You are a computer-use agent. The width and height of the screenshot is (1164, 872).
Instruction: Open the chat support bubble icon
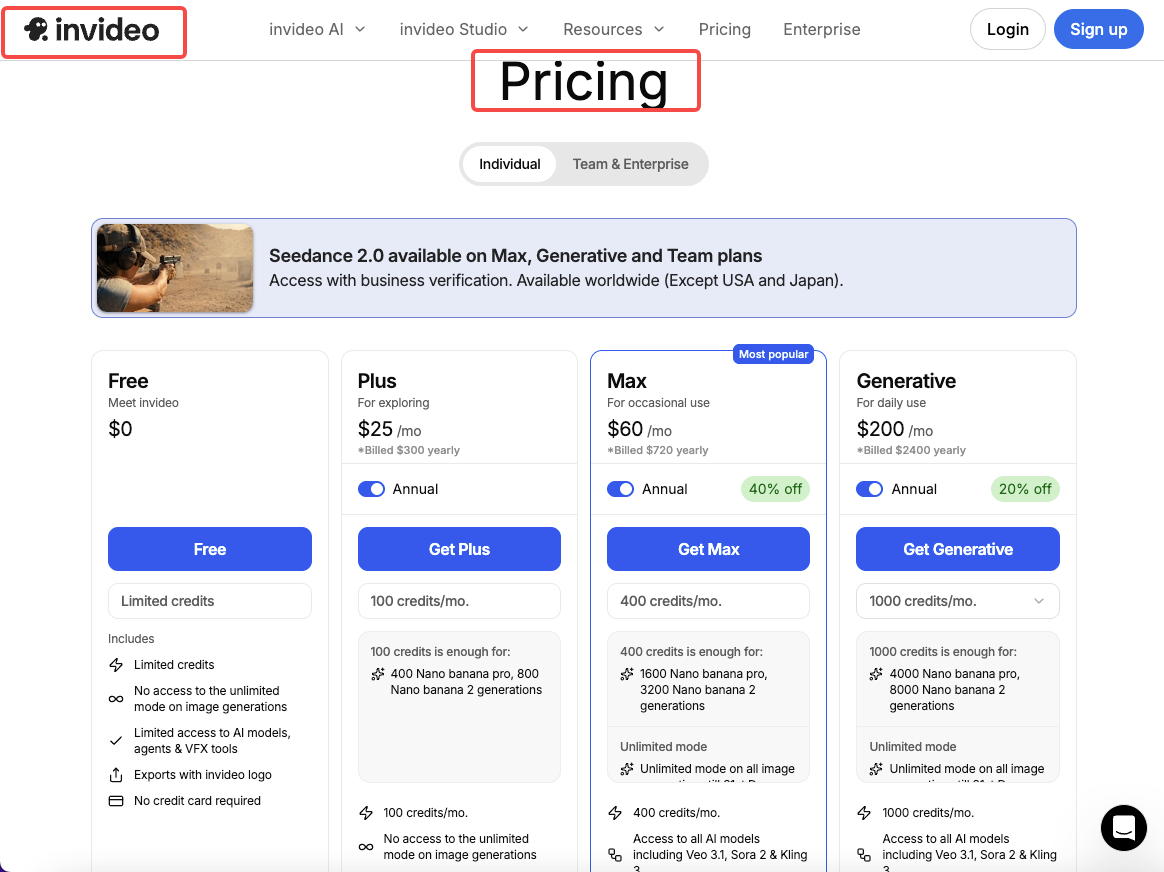coord(1123,827)
